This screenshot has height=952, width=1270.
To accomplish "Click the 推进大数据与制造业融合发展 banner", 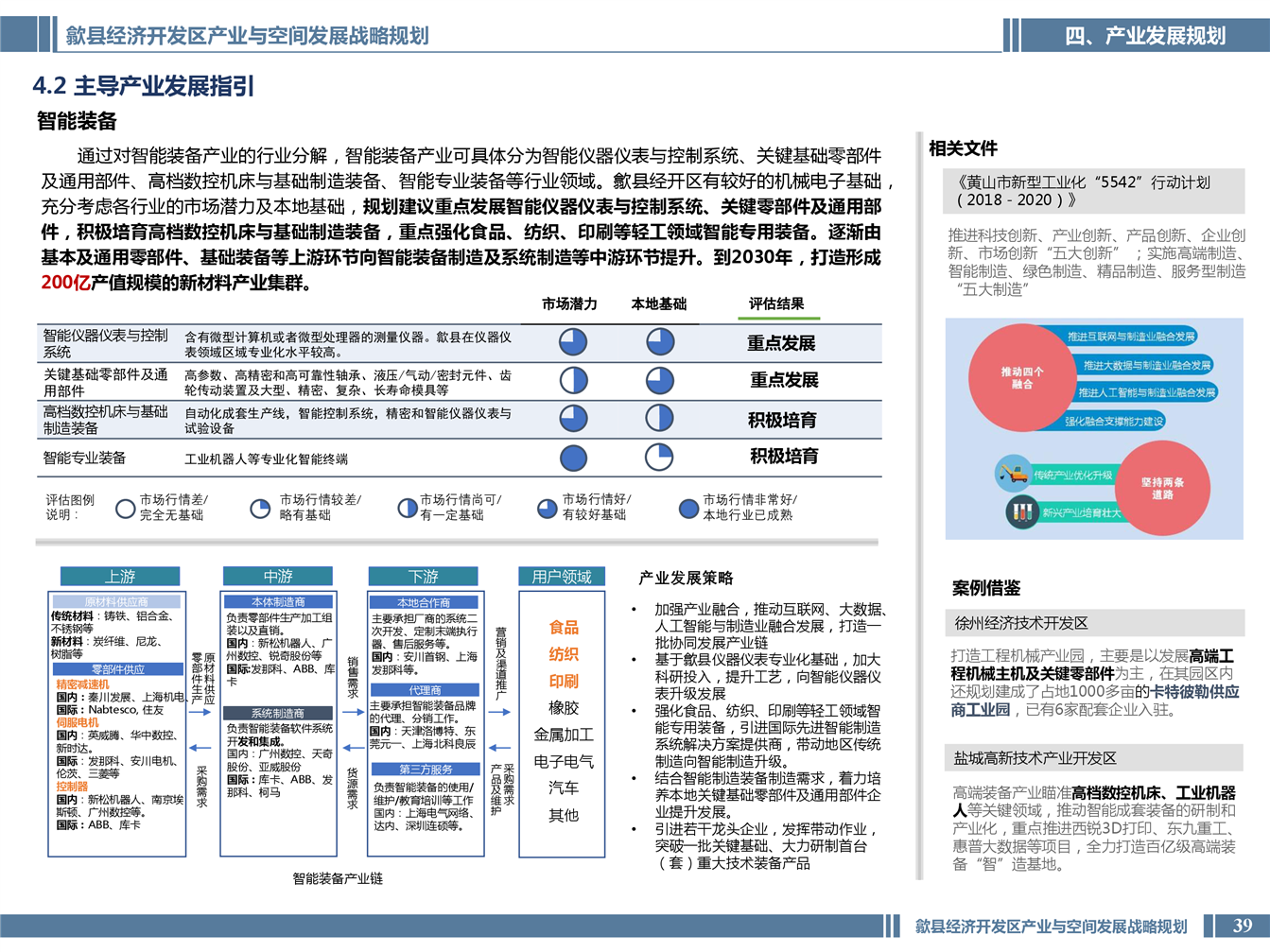I will click(1146, 365).
